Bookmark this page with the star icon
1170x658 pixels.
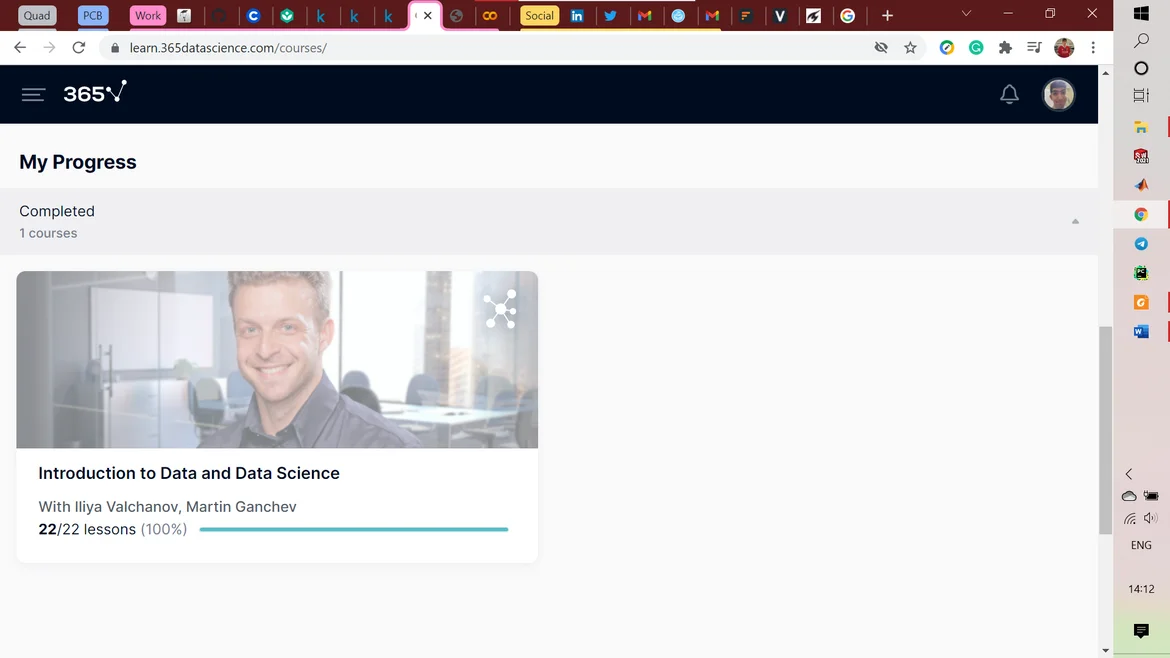coord(910,48)
